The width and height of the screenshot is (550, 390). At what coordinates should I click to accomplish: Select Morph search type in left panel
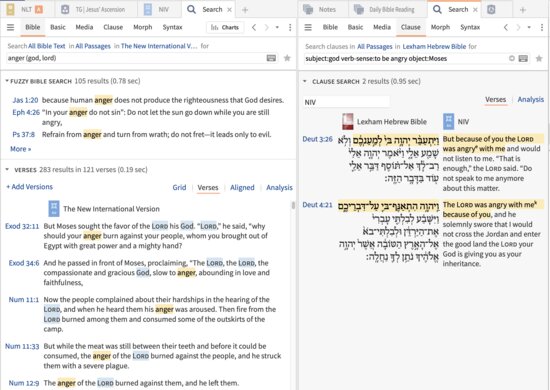click(x=143, y=27)
